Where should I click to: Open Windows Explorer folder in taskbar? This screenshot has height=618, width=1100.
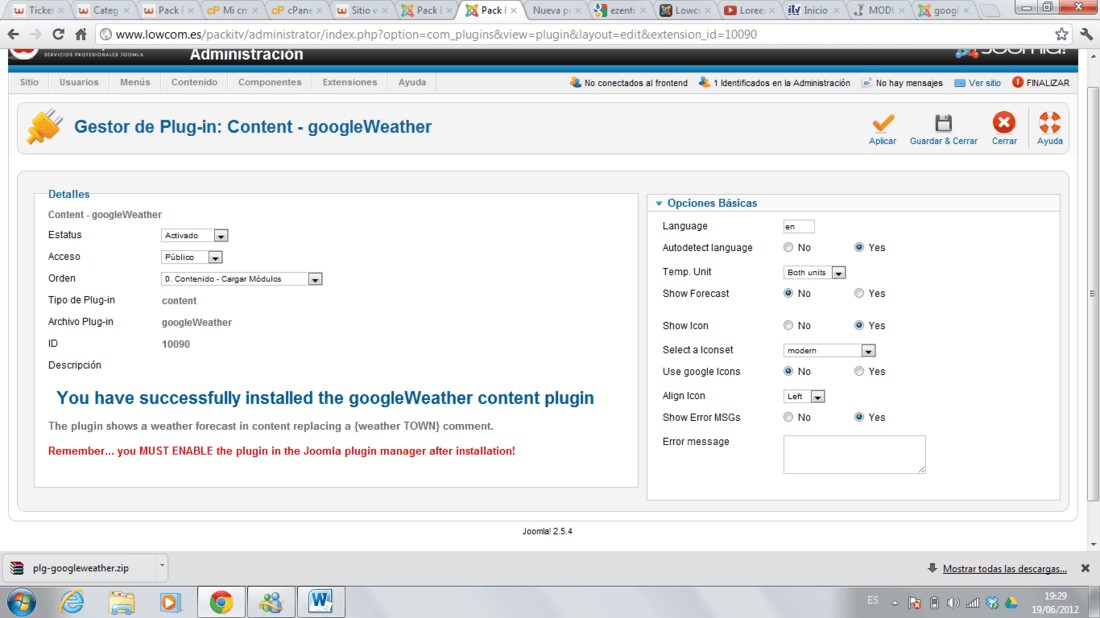pos(121,602)
